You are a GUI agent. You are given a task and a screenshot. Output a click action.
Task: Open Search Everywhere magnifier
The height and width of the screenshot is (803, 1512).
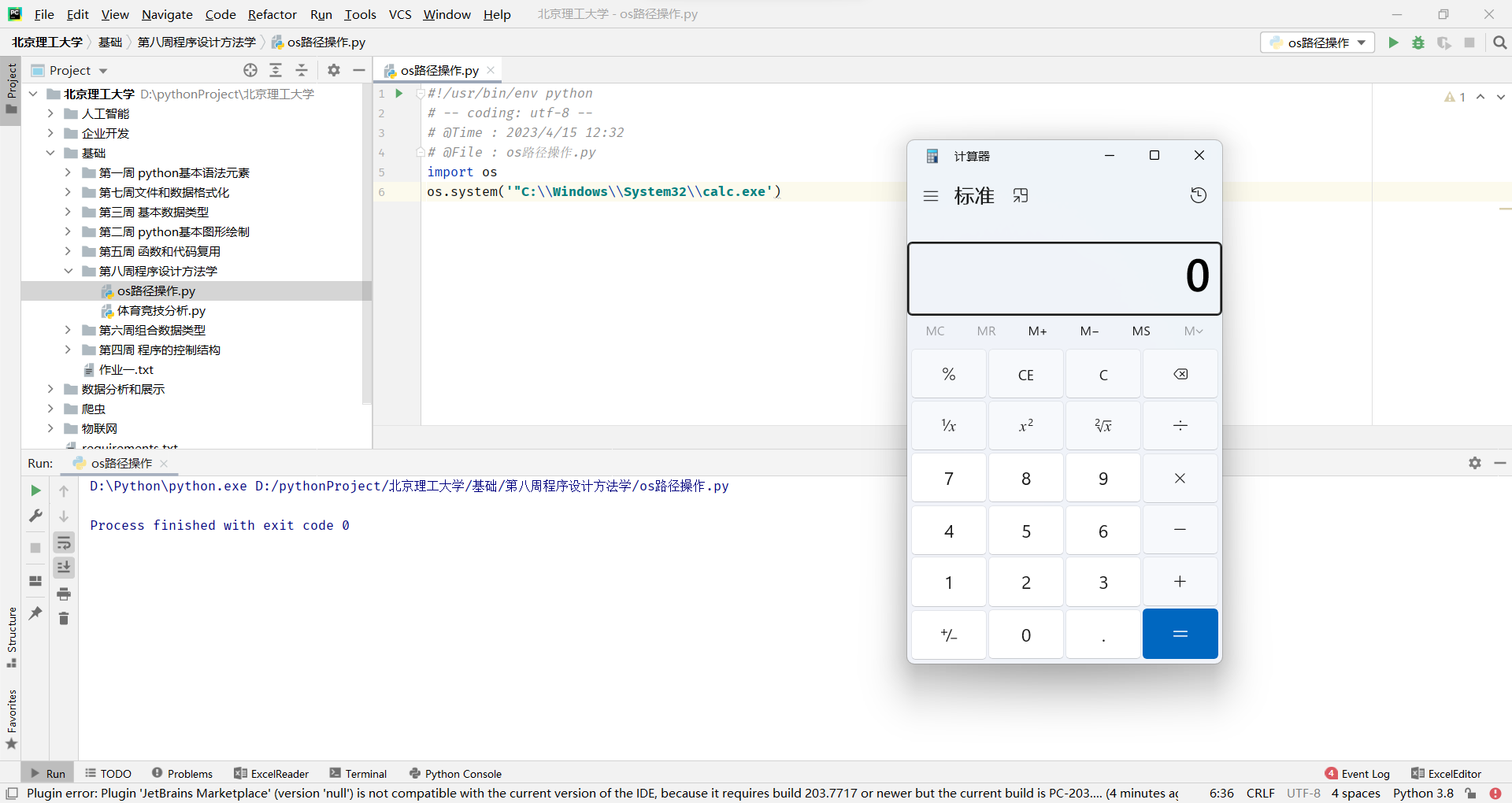[1500, 43]
